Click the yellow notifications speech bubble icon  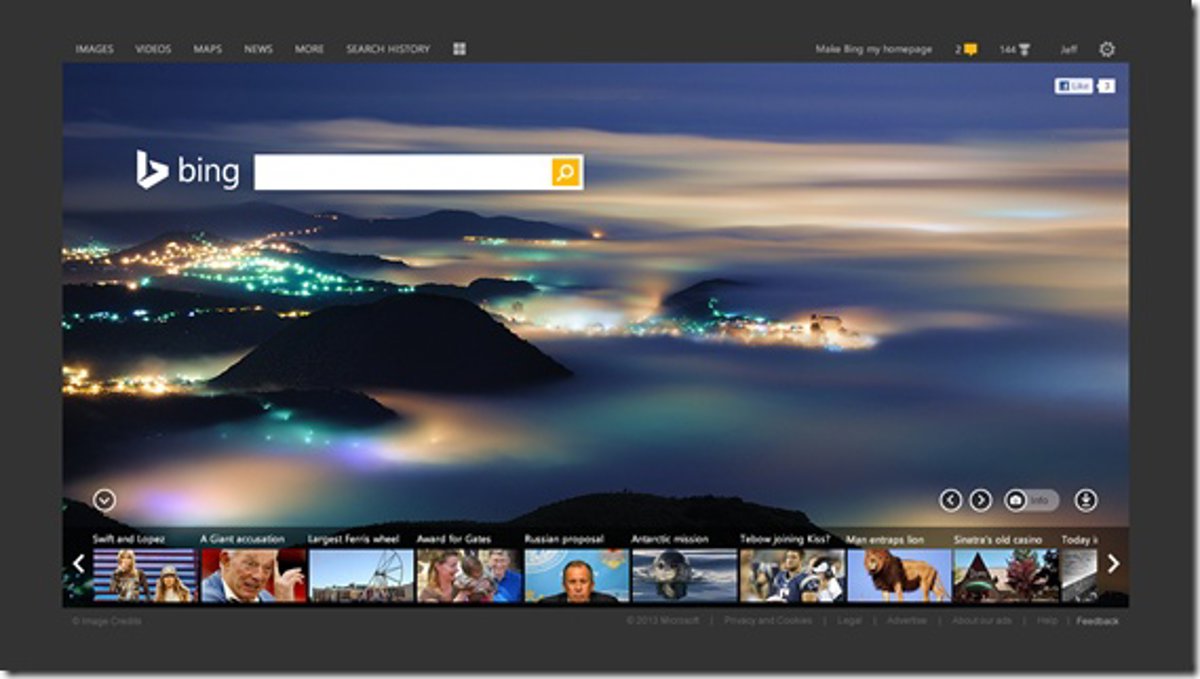click(970, 49)
